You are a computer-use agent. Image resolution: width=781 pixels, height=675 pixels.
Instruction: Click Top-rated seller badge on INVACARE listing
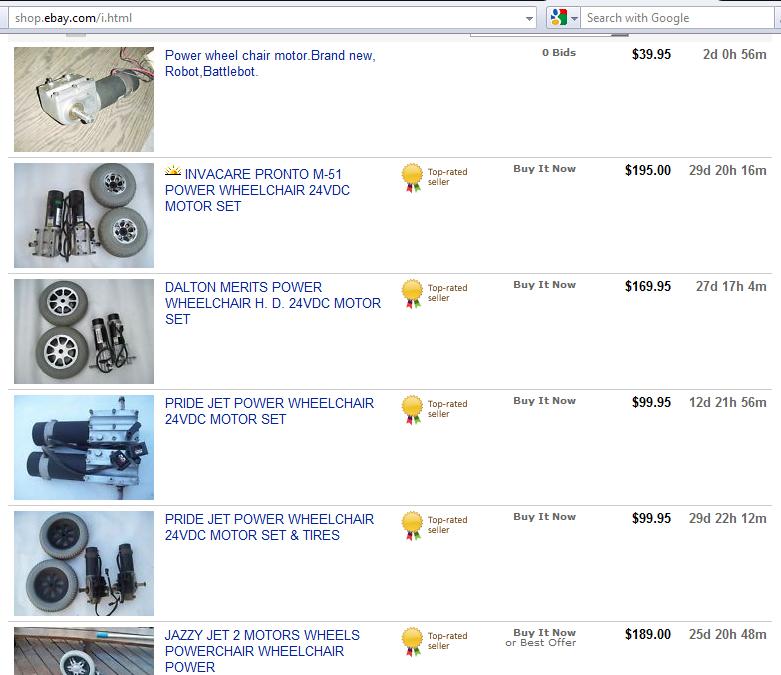[412, 177]
